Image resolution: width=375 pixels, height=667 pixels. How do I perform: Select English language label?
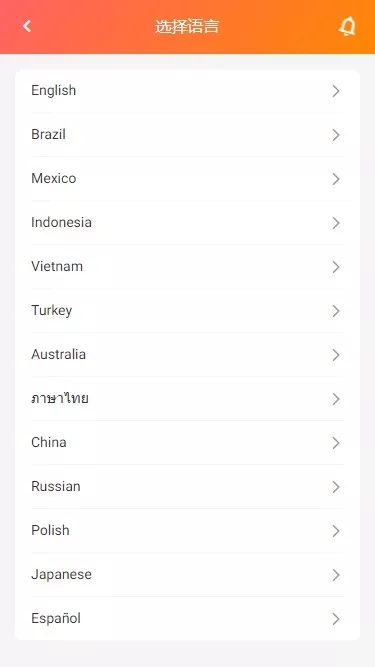[x=54, y=91]
